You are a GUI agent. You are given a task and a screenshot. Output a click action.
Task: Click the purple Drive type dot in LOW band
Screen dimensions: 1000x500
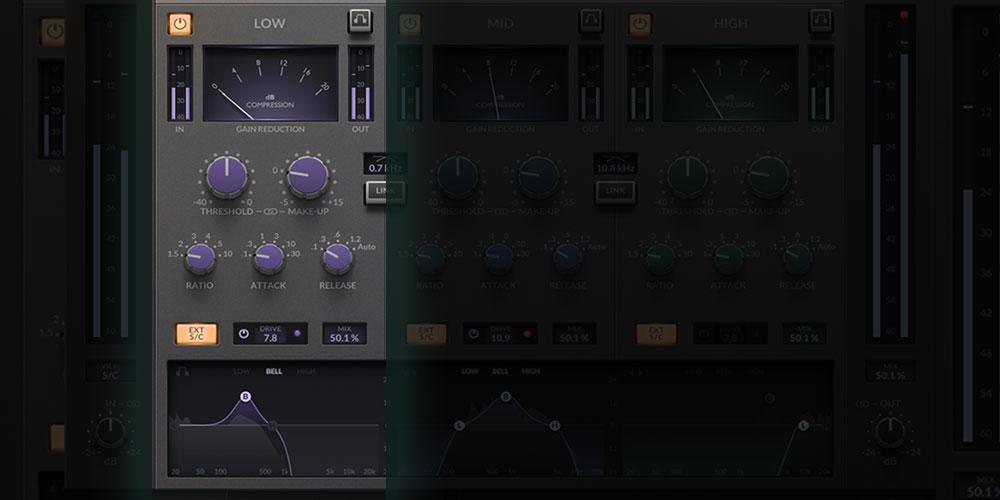(296, 333)
